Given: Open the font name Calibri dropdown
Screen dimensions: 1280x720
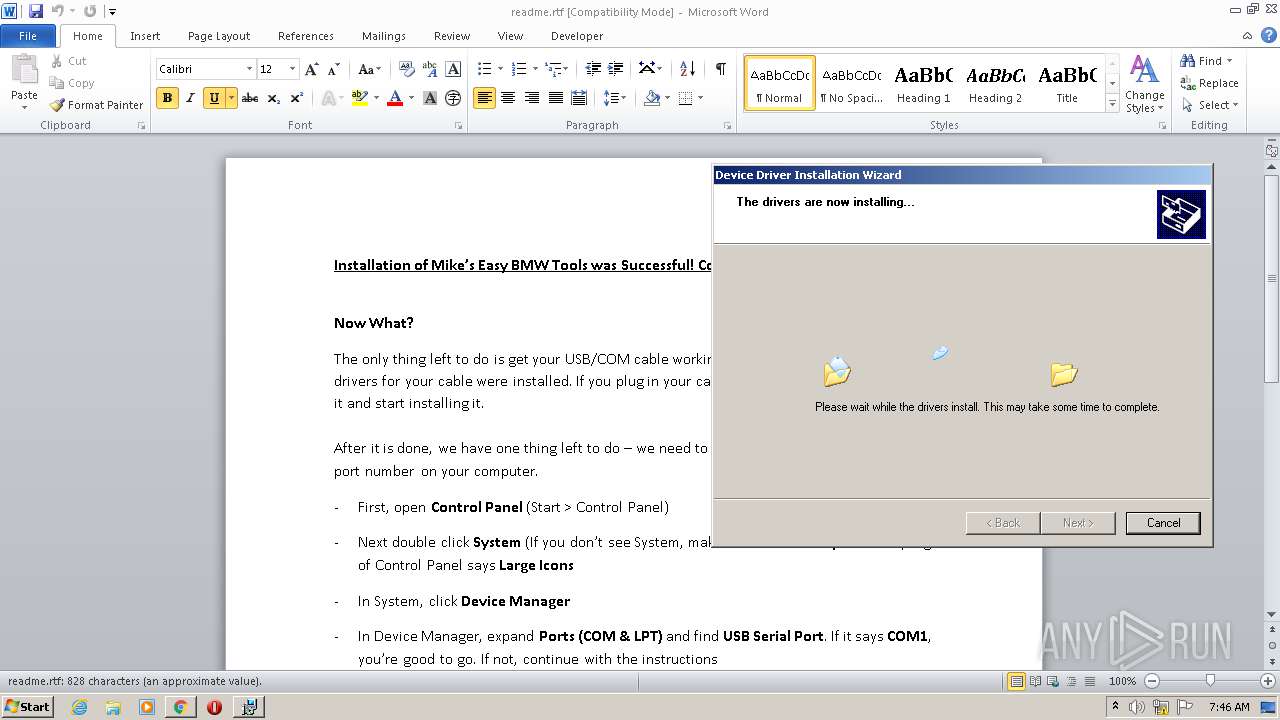Looking at the screenshot, I should (x=249, y=69).
